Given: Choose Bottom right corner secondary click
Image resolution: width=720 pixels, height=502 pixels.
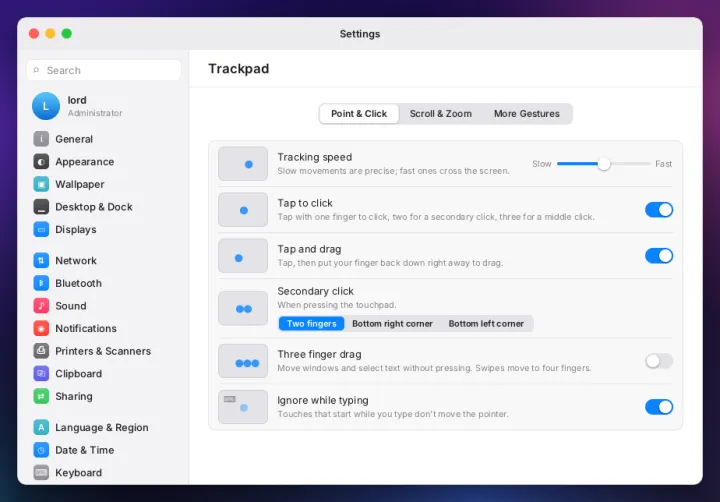Looking at the screenshot, I should (393, 324).
